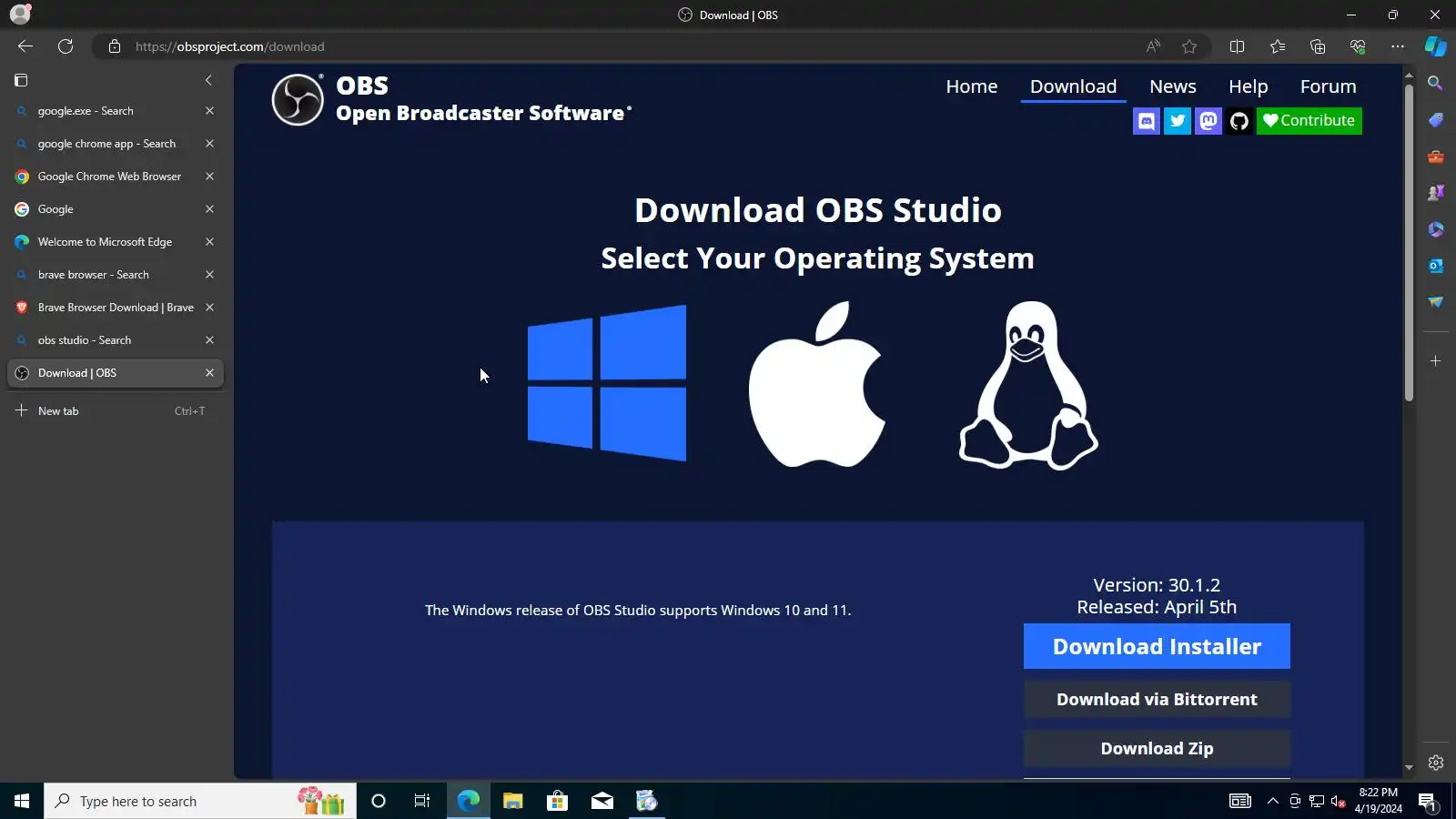Open the sidebar Search icon
The width and height of the screenshot is (1456, 819).
(1436, 84)
